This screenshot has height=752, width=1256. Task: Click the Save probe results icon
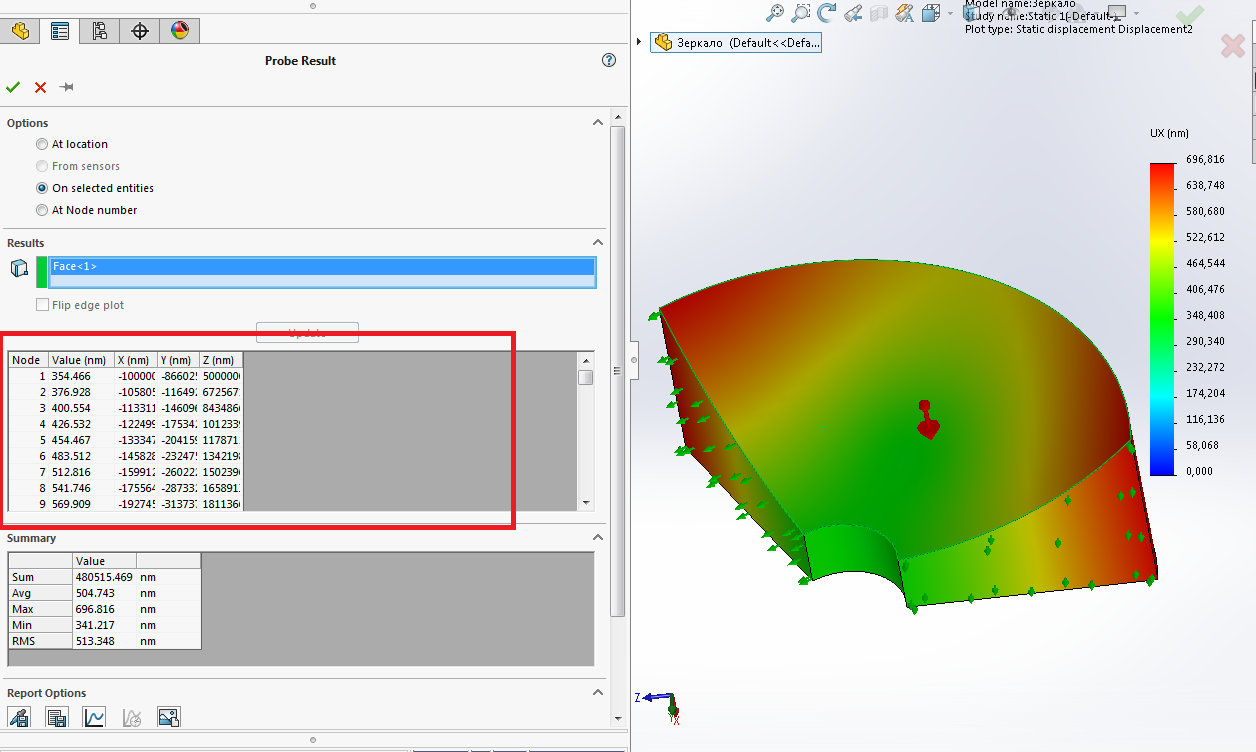[x=19, y=717]
